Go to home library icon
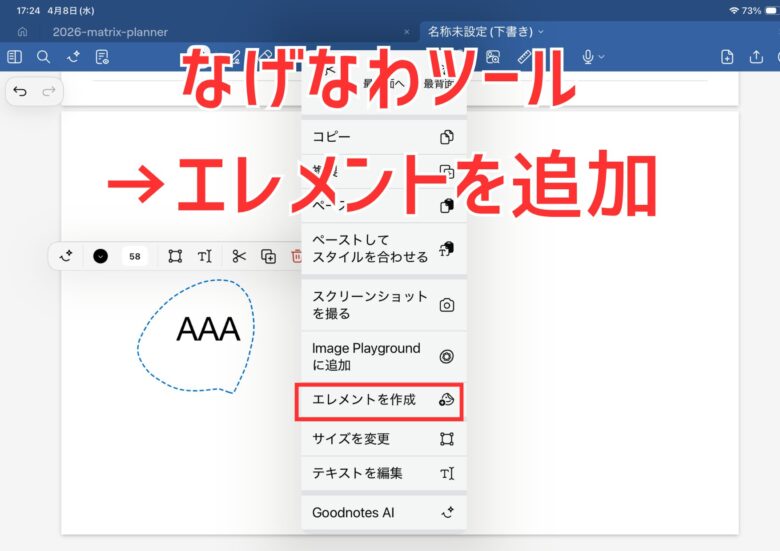 click(22, 32)
